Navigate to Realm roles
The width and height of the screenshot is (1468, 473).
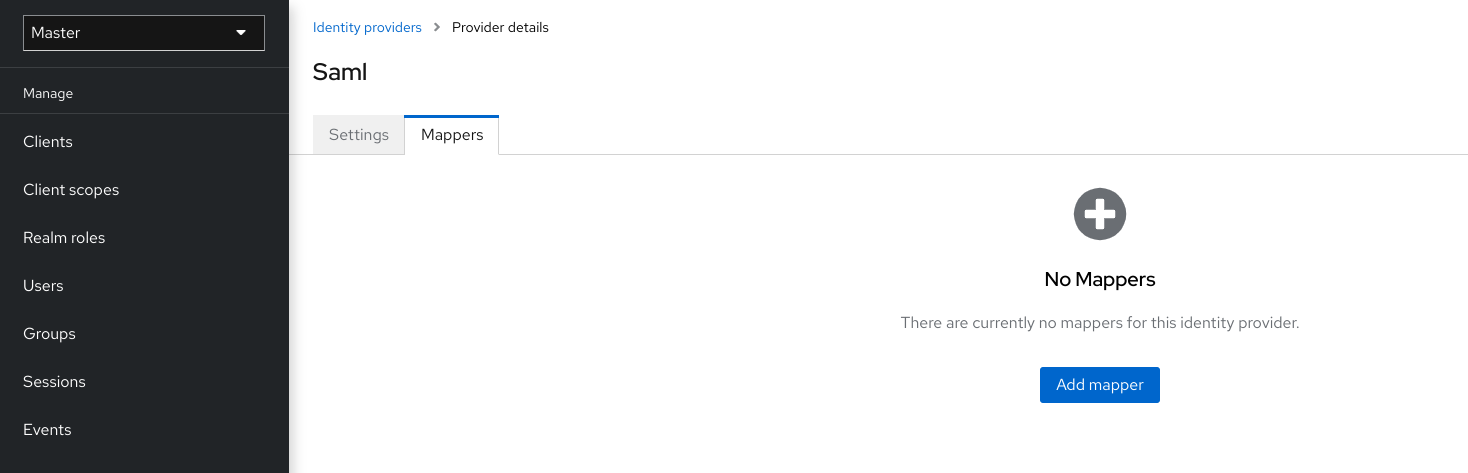tap(64, 238)
